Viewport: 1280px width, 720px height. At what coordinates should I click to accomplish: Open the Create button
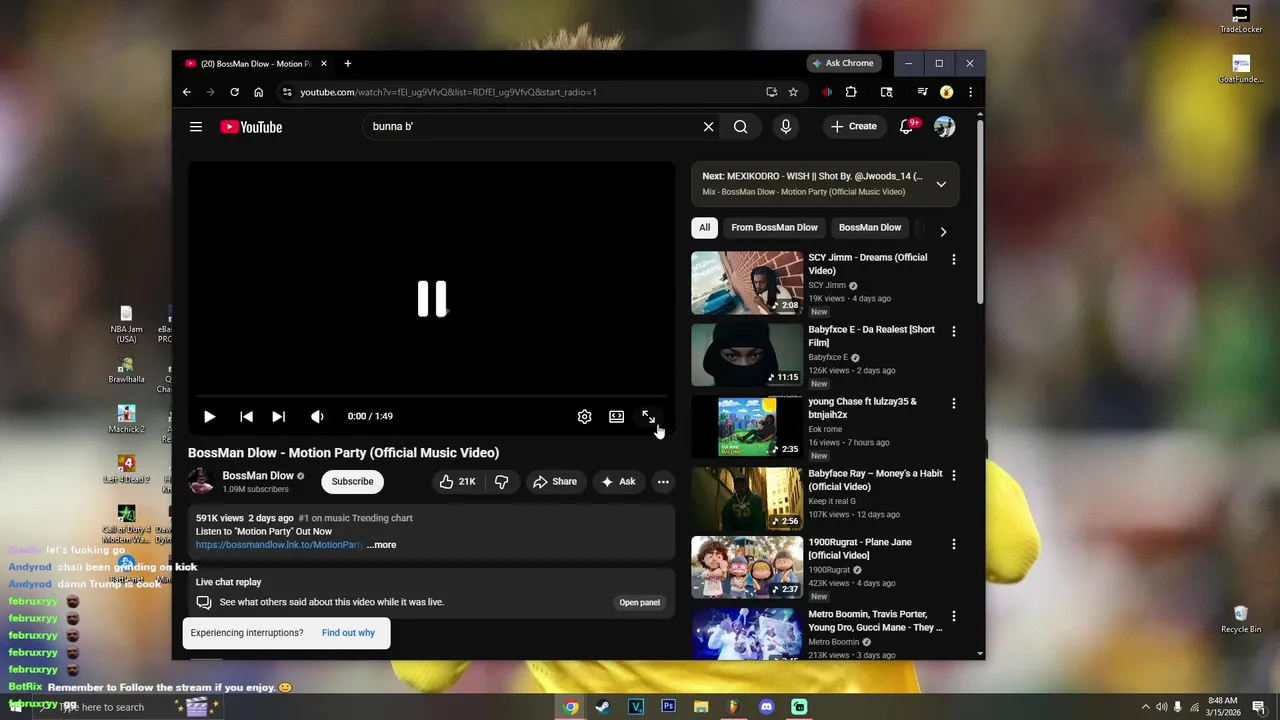coord(854,127)
